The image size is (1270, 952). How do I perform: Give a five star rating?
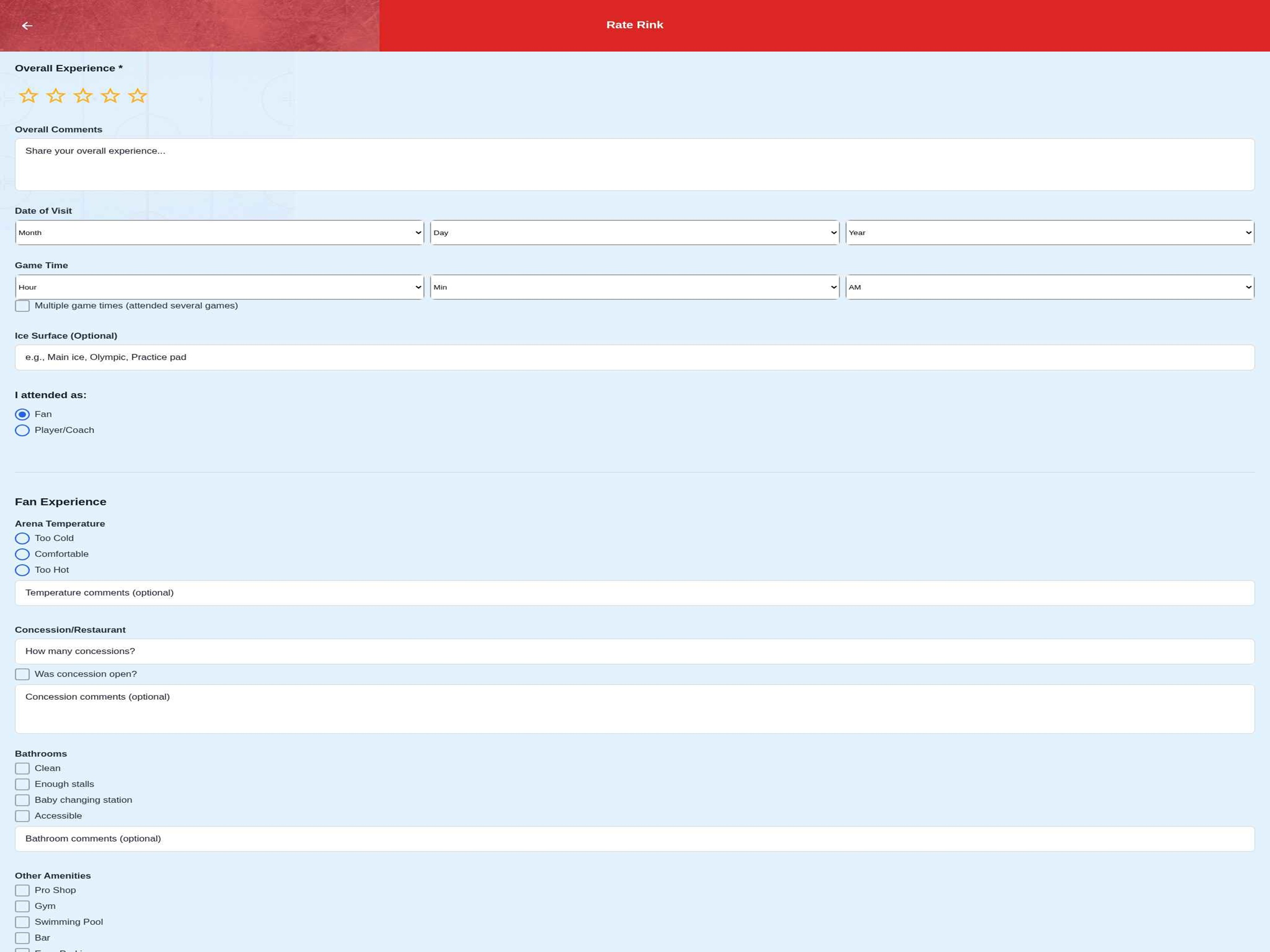[x=138, y=95]
